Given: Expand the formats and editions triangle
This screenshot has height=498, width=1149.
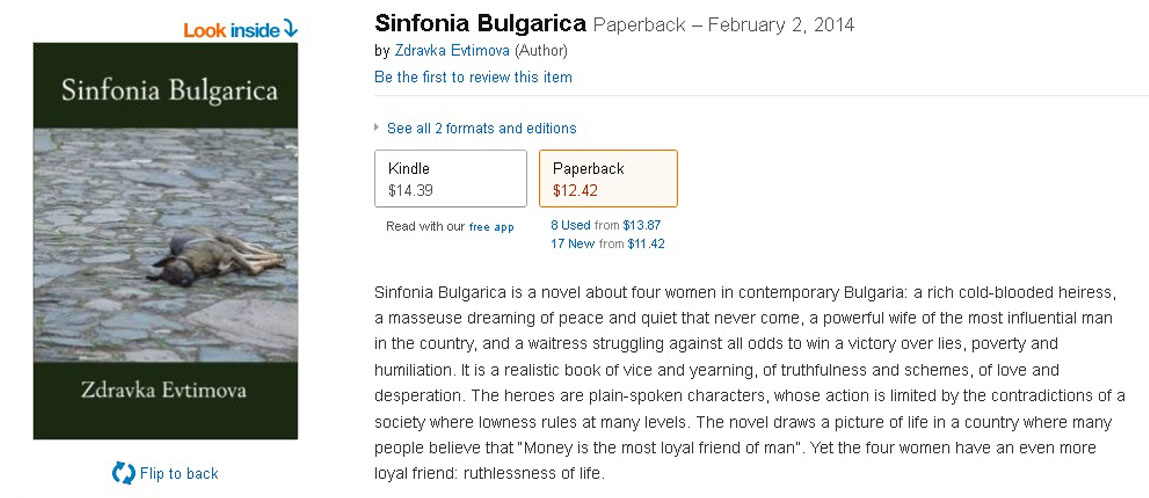Looking at the screenshot, I should click(x=377, y=128).
